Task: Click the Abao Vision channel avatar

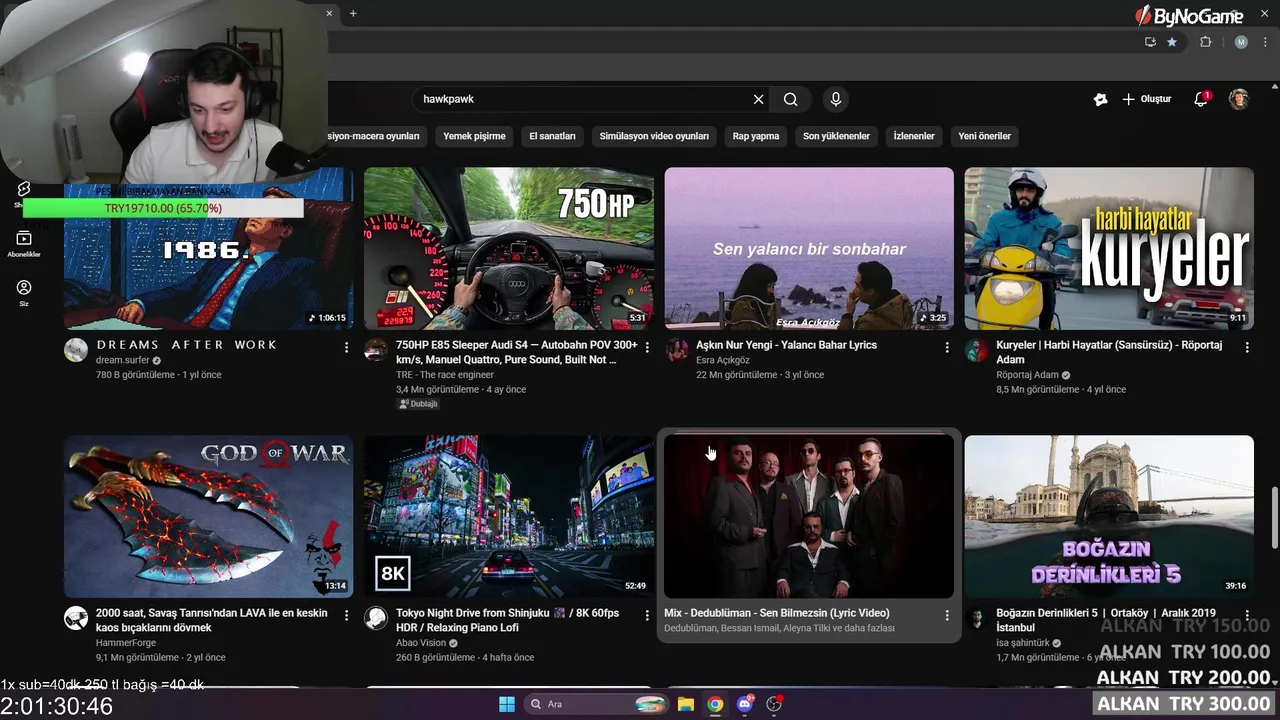Action: (x=376, y=618)
